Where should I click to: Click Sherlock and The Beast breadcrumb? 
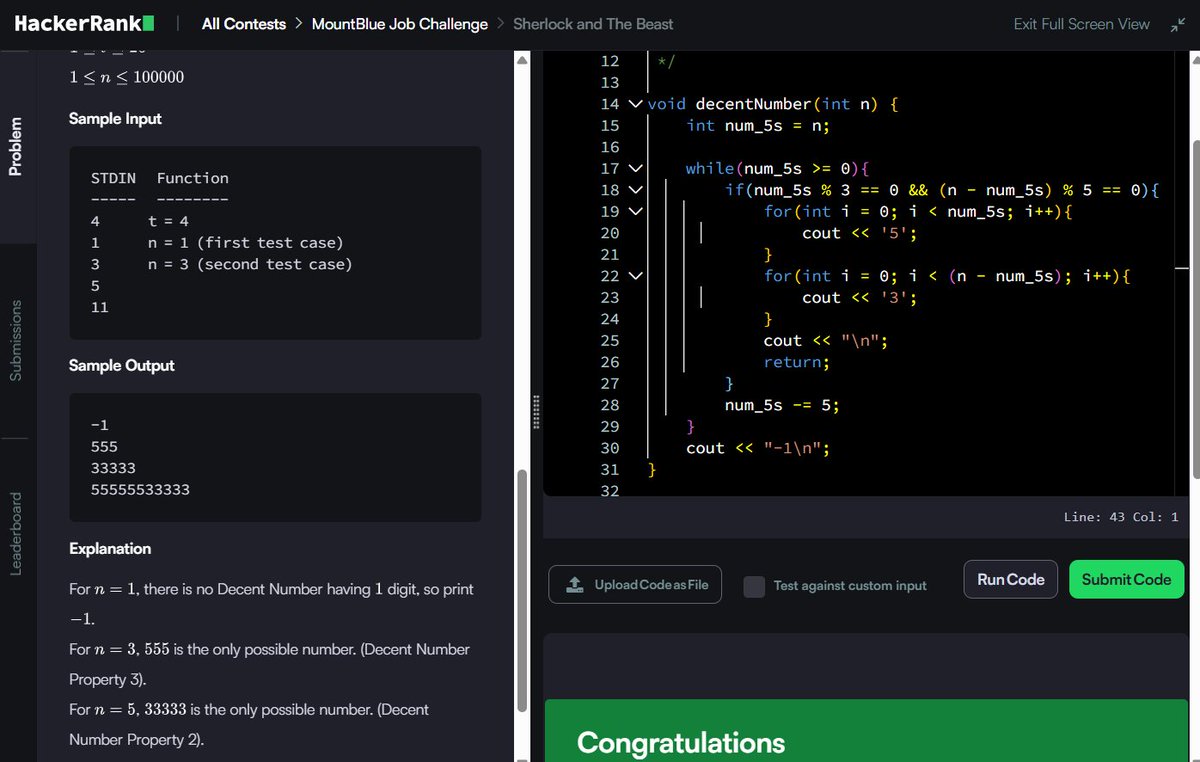point(593,24)
